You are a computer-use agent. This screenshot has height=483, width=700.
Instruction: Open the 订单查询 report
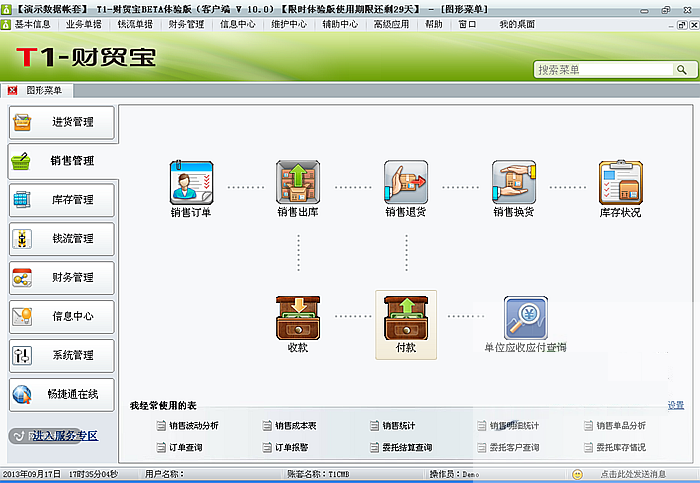coord(179,447)
